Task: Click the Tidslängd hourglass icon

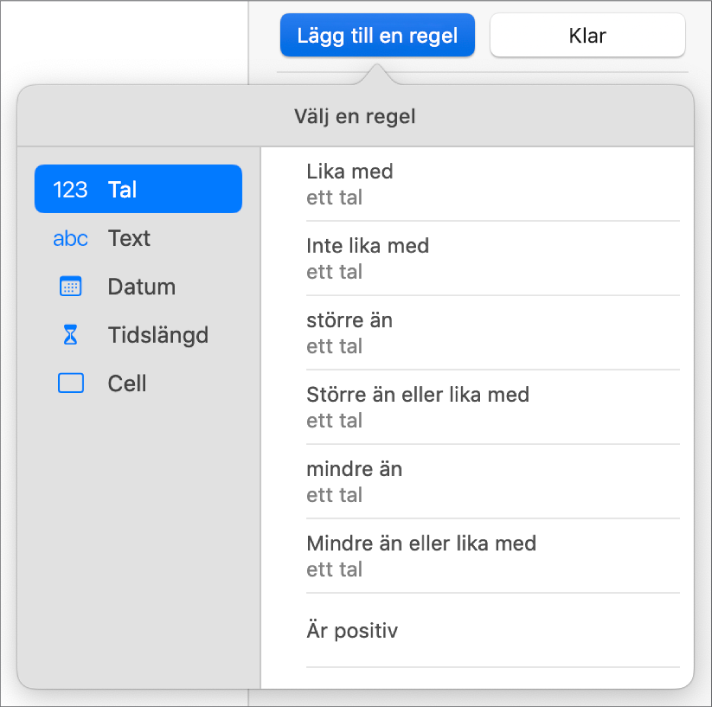Action: coord(70,335)
